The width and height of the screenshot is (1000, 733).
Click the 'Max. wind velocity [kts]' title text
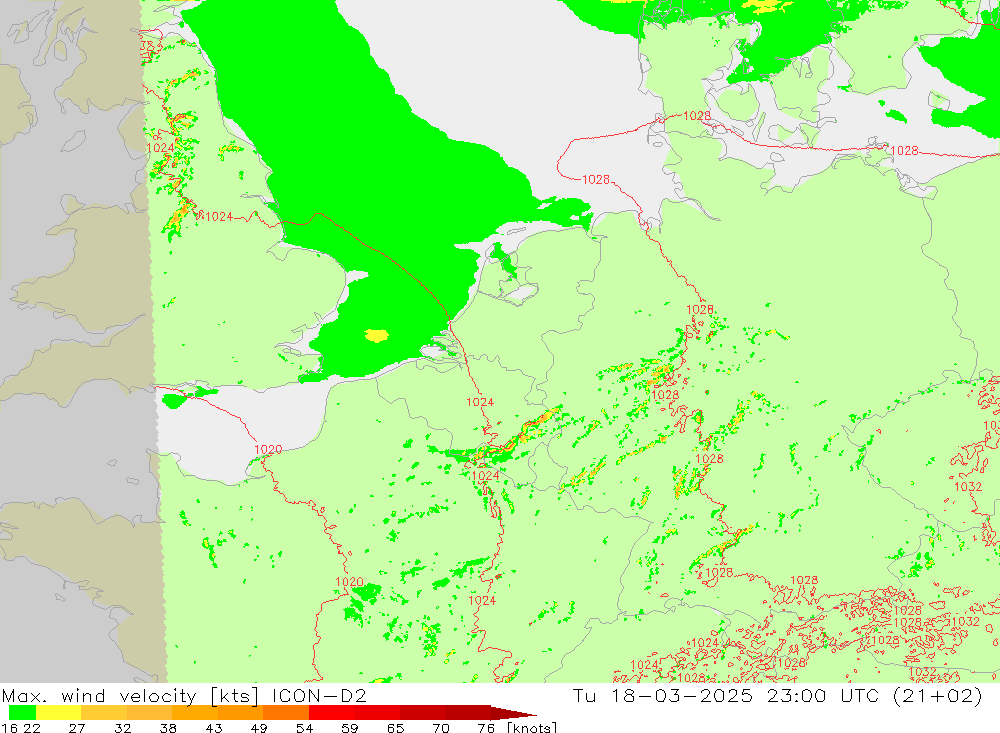point(131,695)
